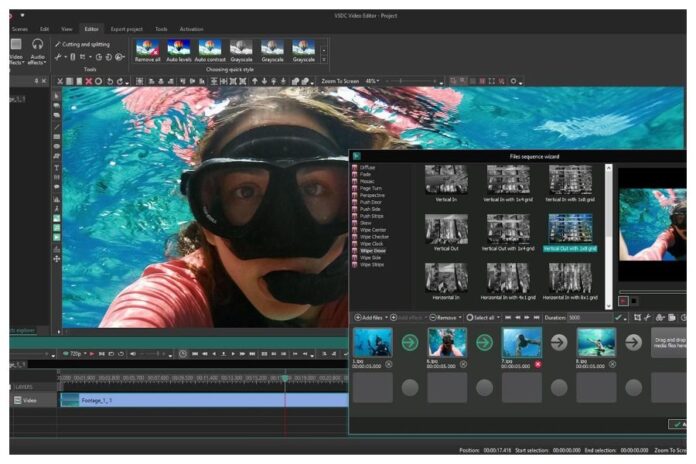Screen dimensions: 696x464
Task: Apply the Auto contrast quick style
Action: [210, 51]
